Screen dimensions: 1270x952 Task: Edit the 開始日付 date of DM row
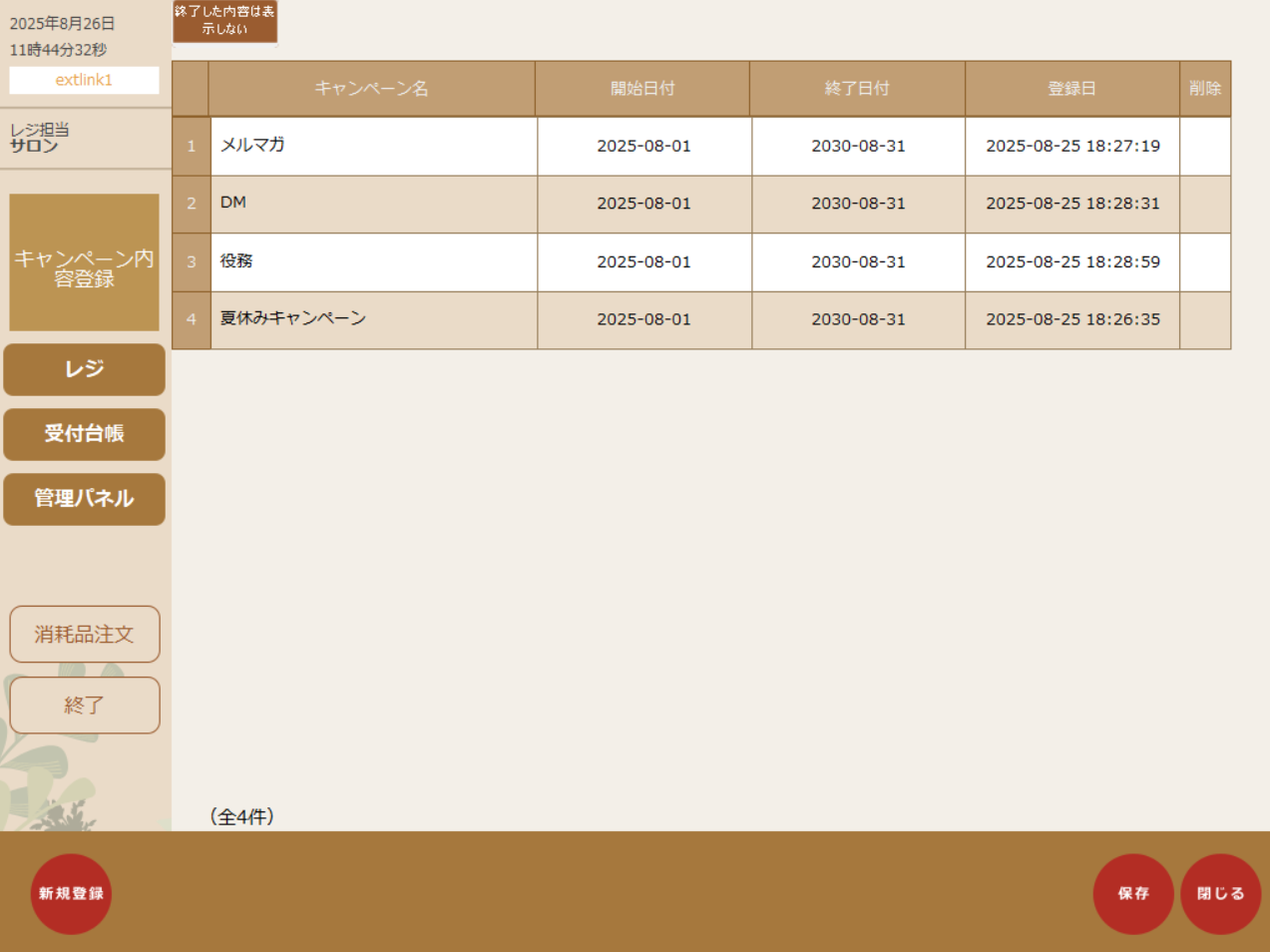642,204
